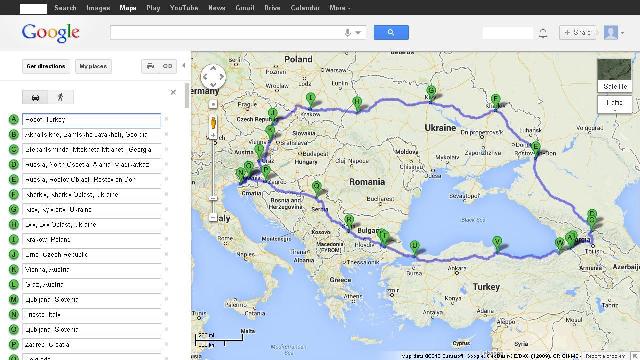Open the notifications bell icon
The image size is (640, 360).
(543, 33)
